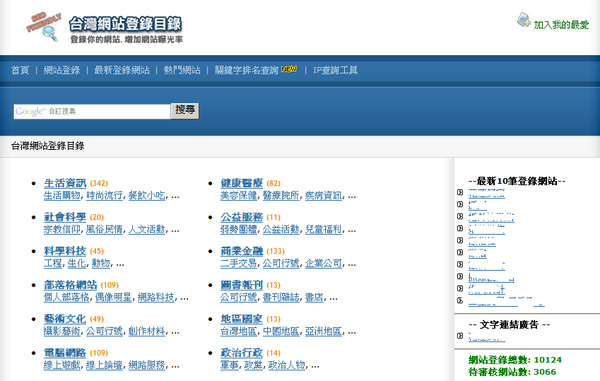Focus the Google custom search field
Image resolution: width=600 pixels, height=381 pixels.
[92, 111]
